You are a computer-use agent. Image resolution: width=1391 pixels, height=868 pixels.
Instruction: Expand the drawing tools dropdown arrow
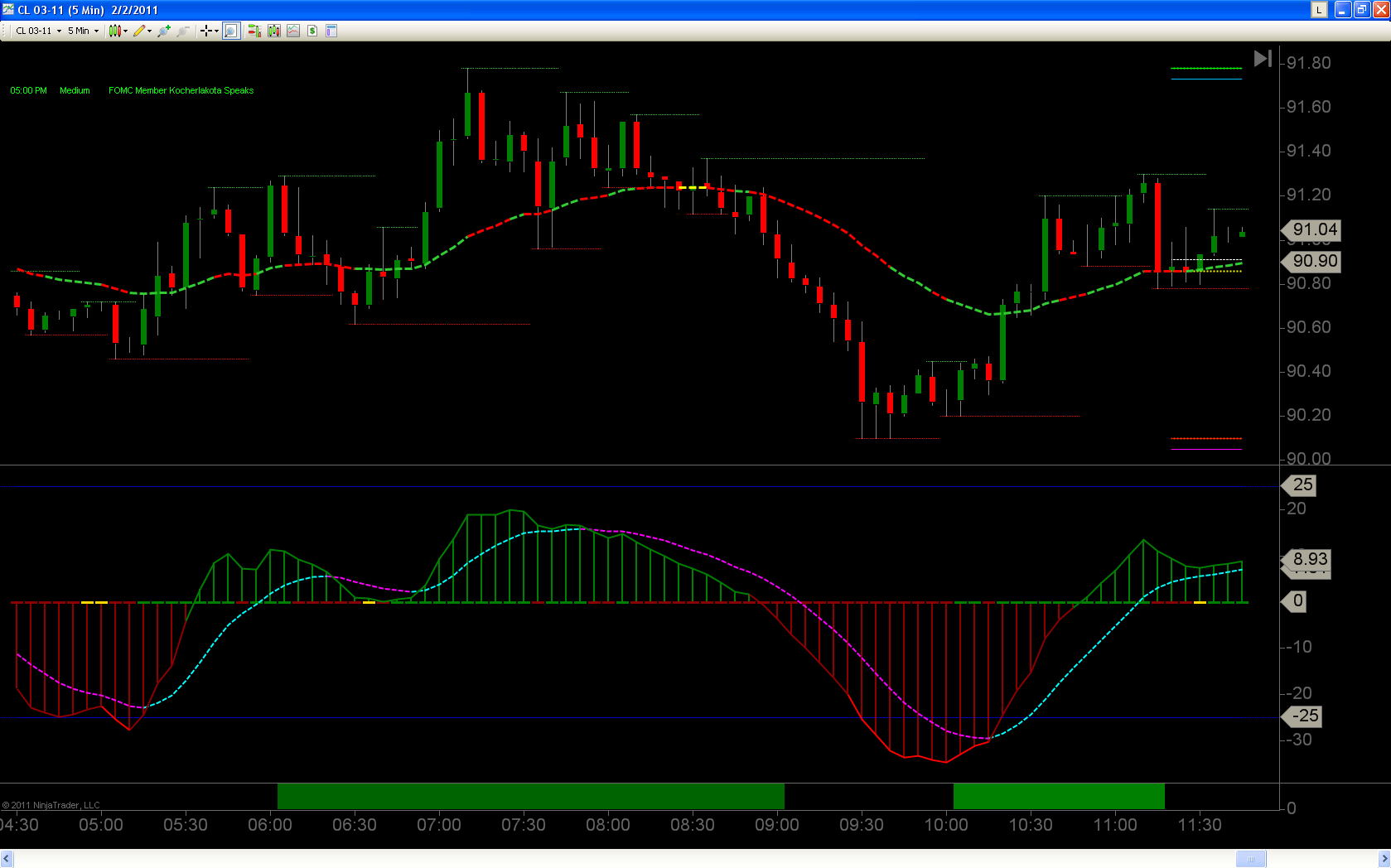click(x=150, y=31)
